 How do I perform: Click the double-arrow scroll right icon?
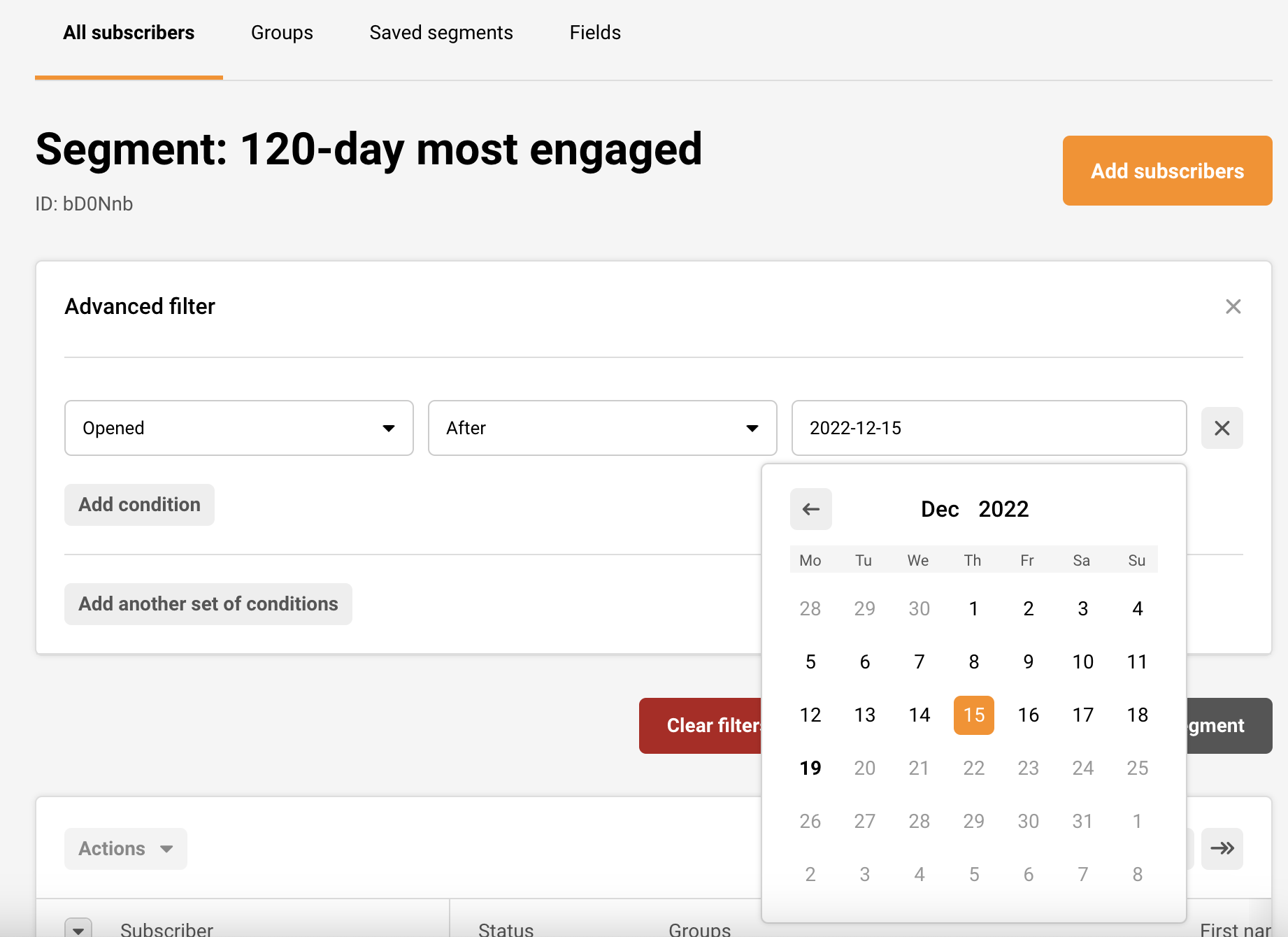pyautogui.click(x=1222, y=848)
